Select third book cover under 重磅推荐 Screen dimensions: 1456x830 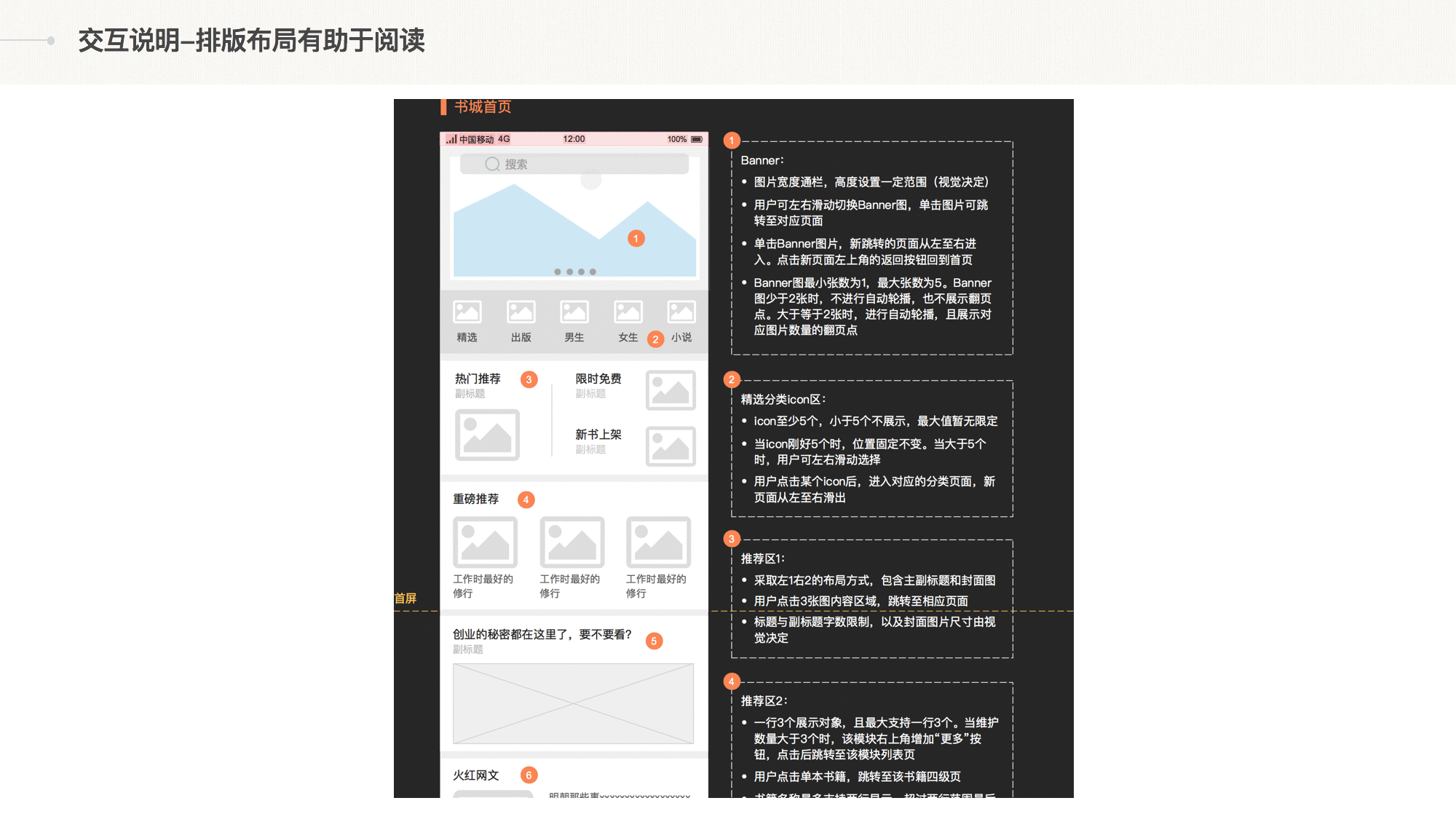658,542
